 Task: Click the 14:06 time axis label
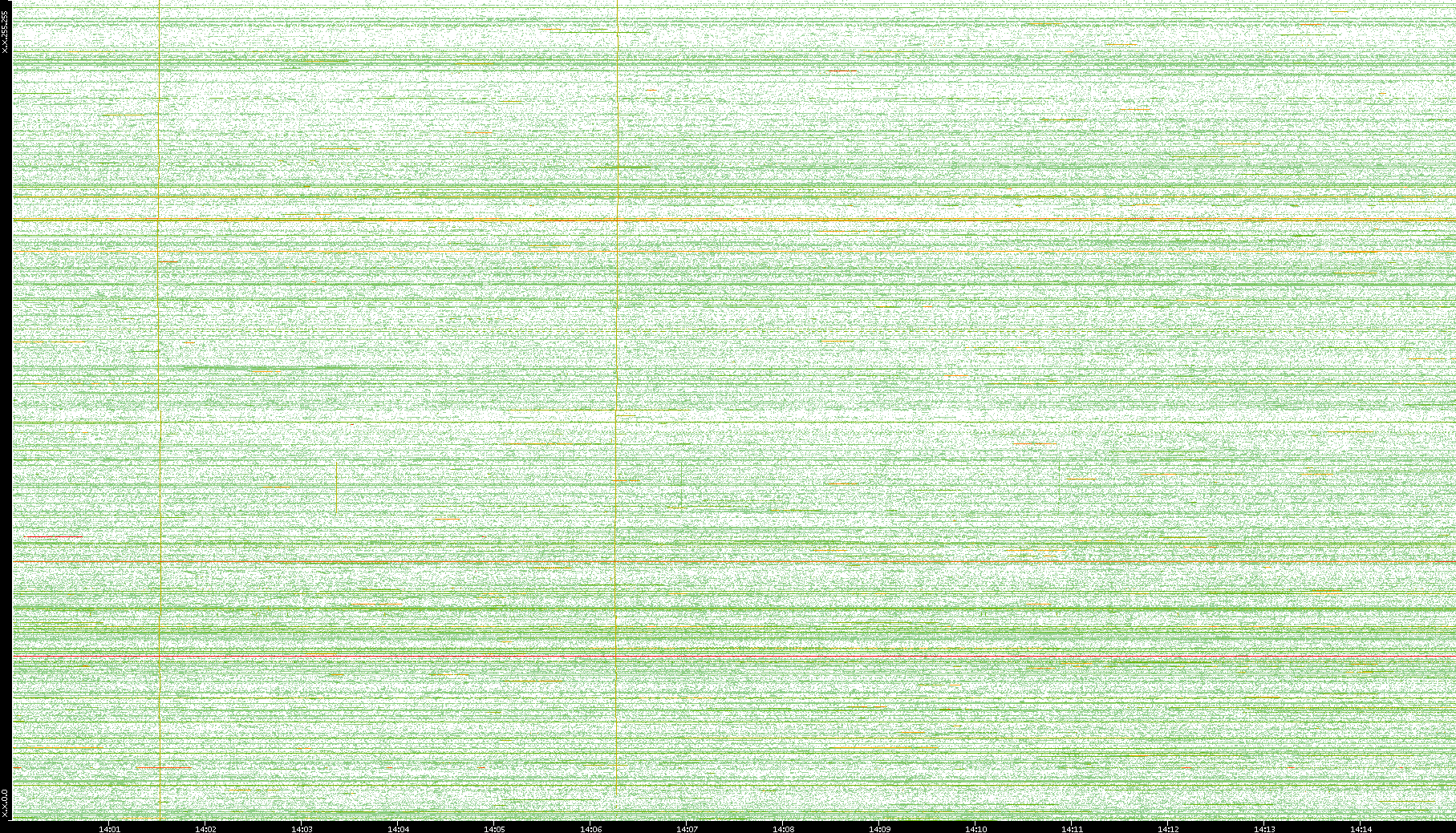tap(591, 828)
